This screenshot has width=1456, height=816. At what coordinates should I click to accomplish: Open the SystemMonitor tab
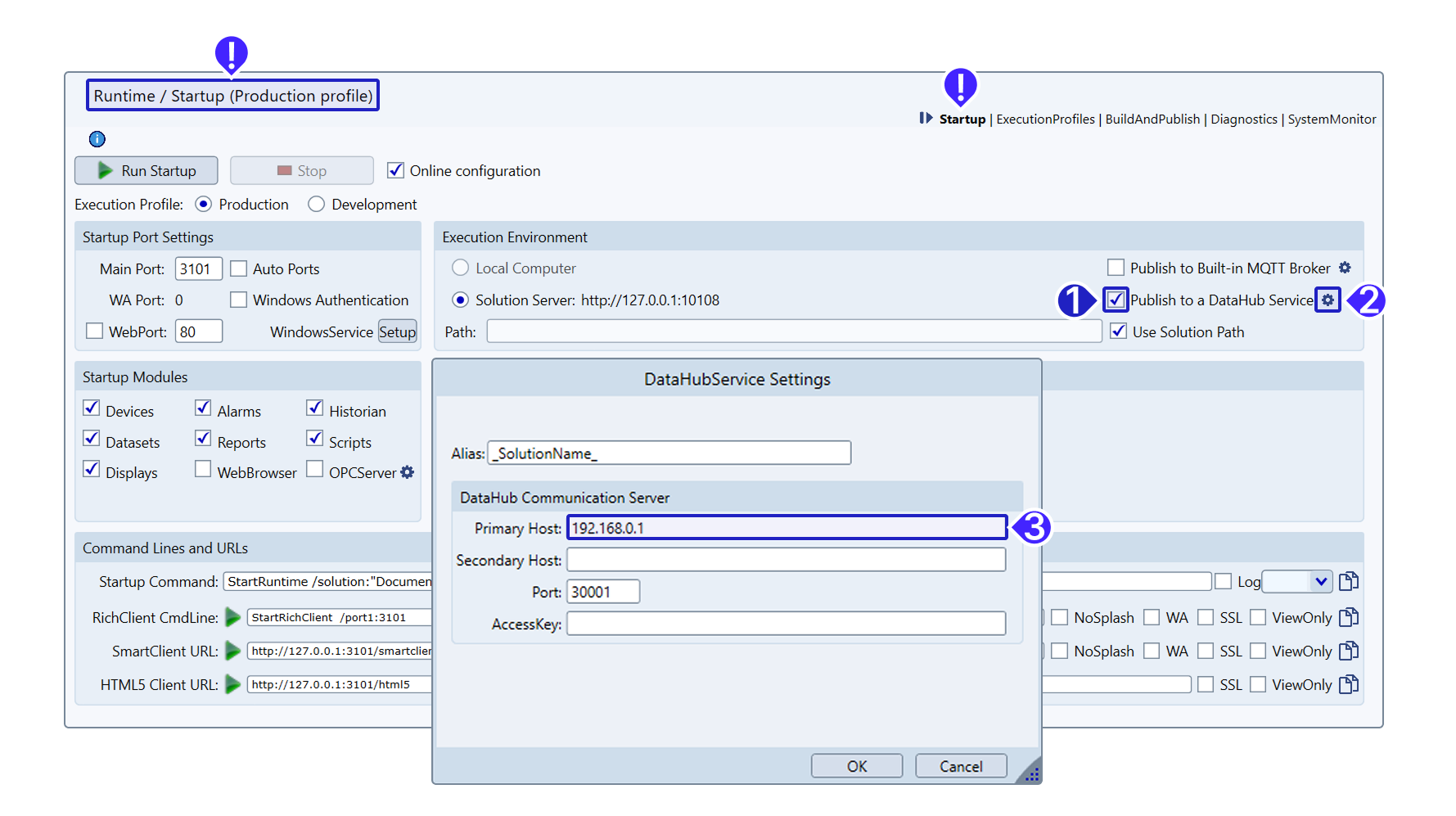(x=1332, y=119)
